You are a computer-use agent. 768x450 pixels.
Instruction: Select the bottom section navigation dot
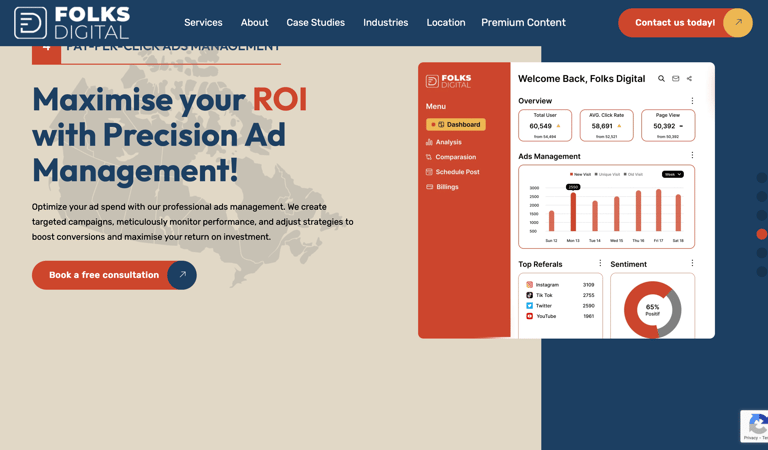762,271
